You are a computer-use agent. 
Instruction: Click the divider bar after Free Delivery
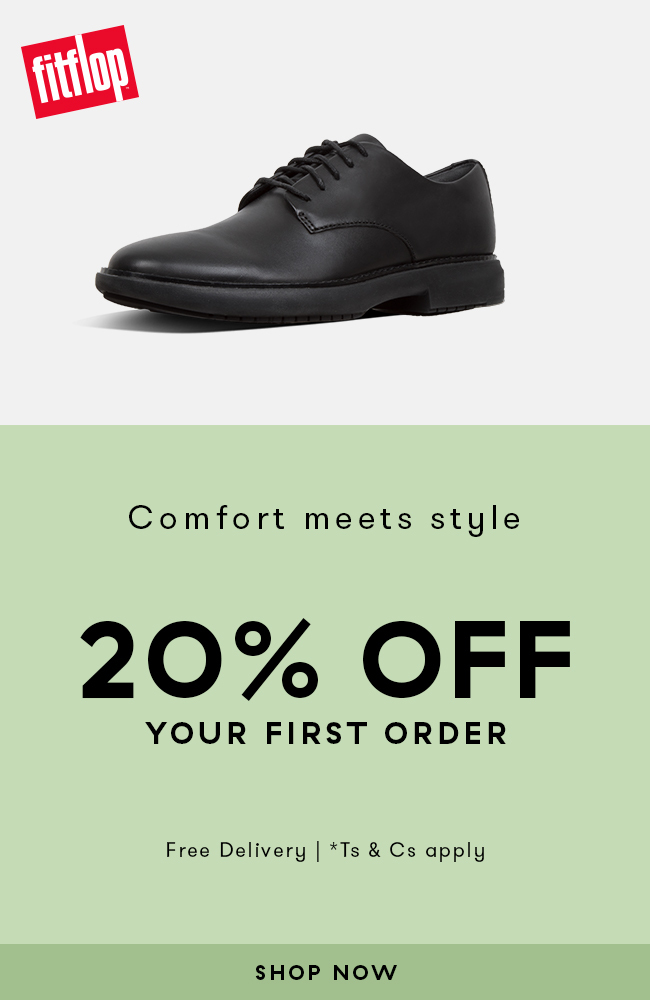(x=318, y=851)
